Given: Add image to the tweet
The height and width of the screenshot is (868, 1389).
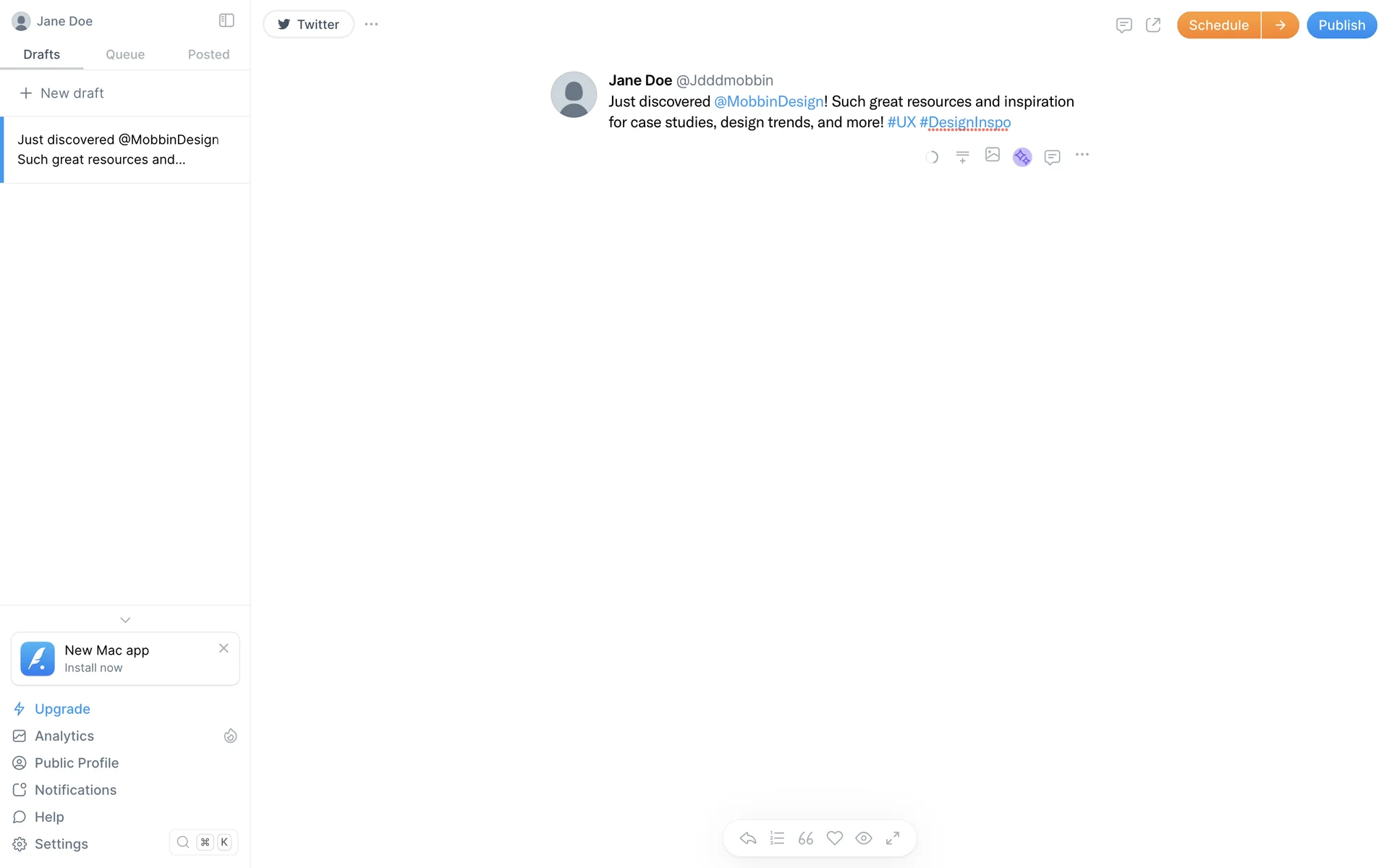Looking at the screenshot, I should coord(993,155).
